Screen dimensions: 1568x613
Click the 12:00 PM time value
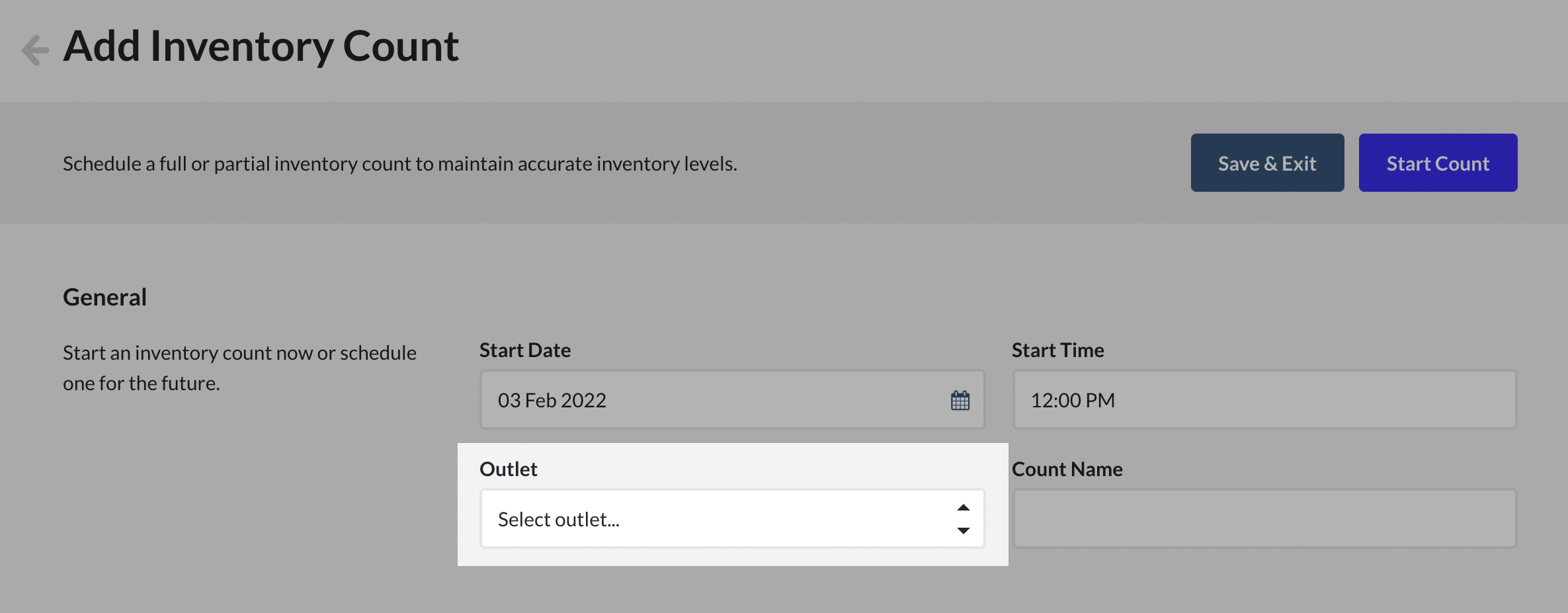1072,399
